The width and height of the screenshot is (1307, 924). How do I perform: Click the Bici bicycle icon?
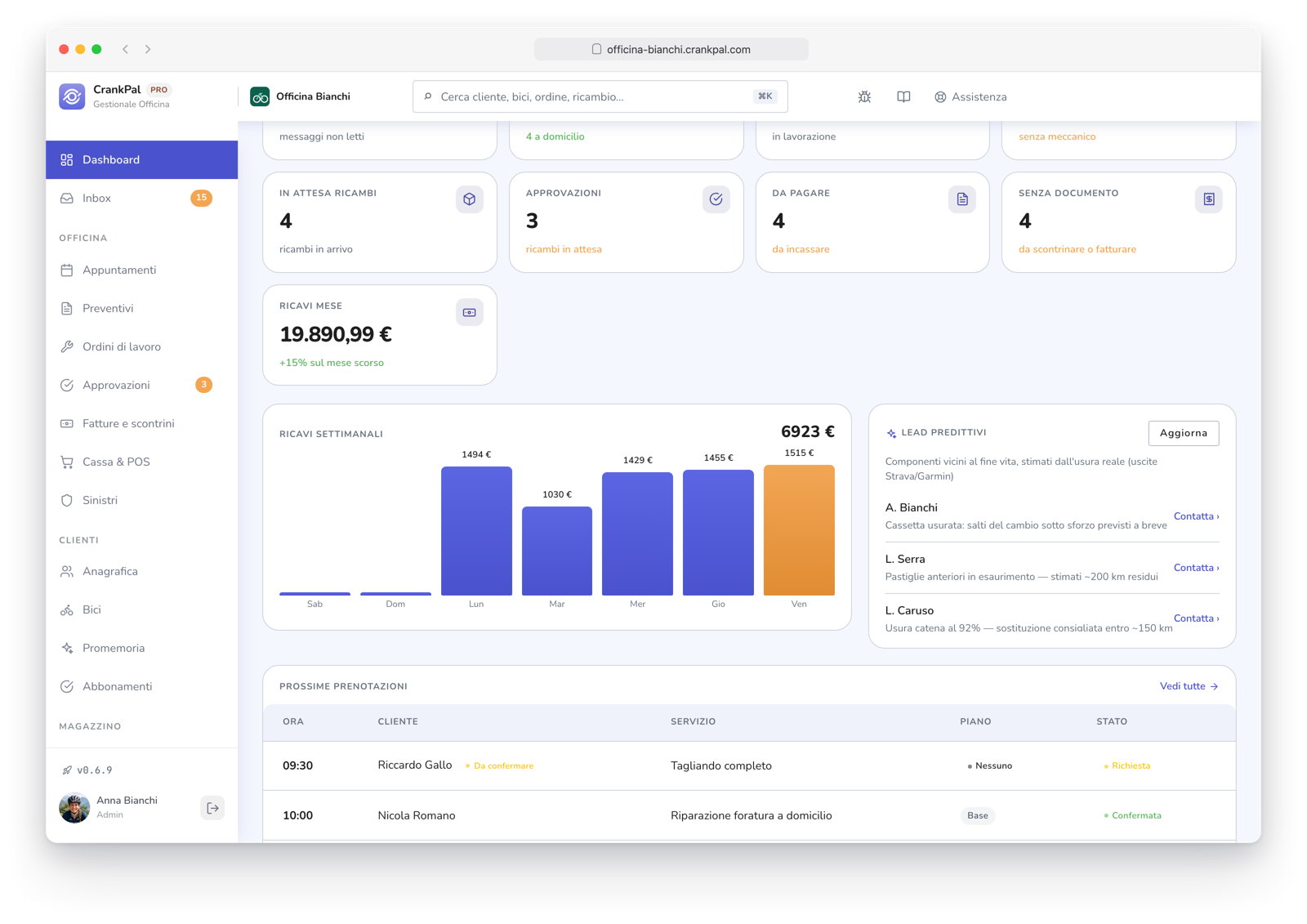(x=67, y=609)
